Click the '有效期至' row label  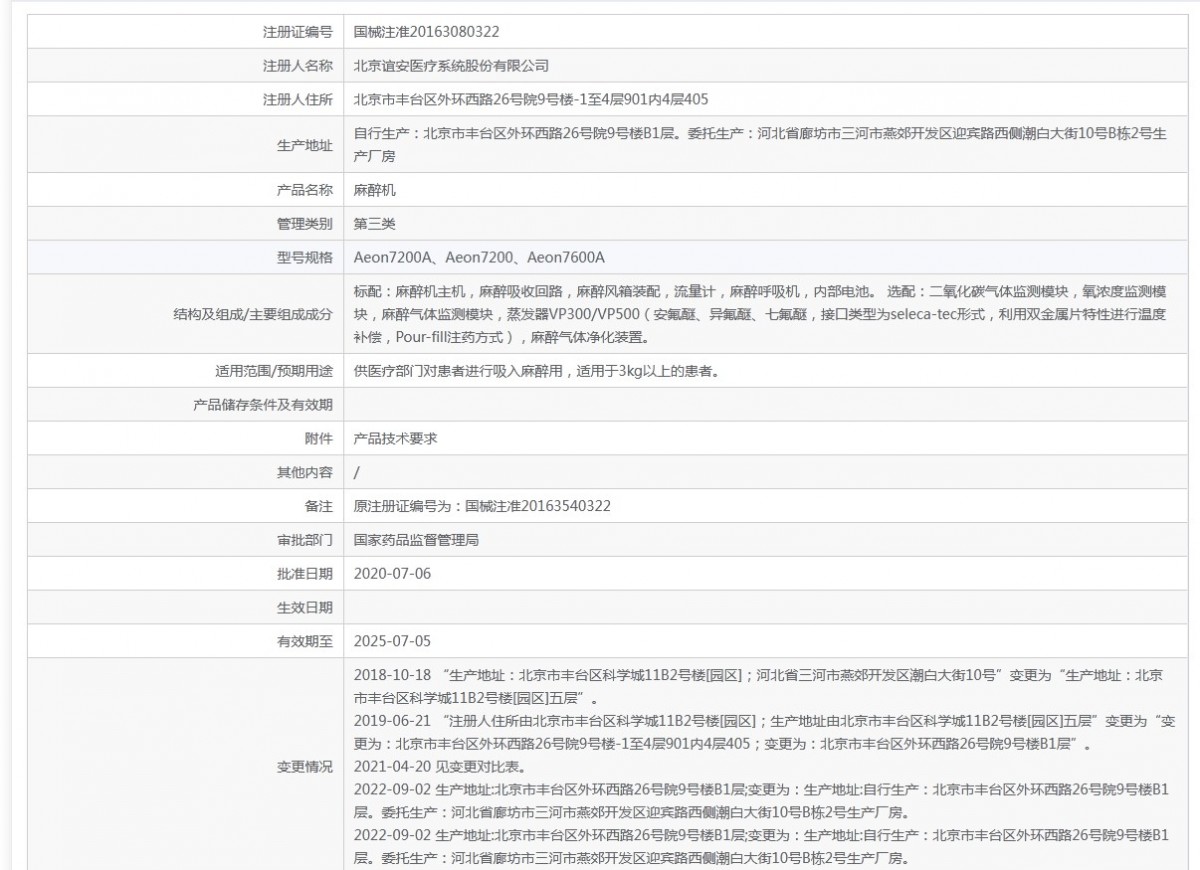(x=305, y=641)
